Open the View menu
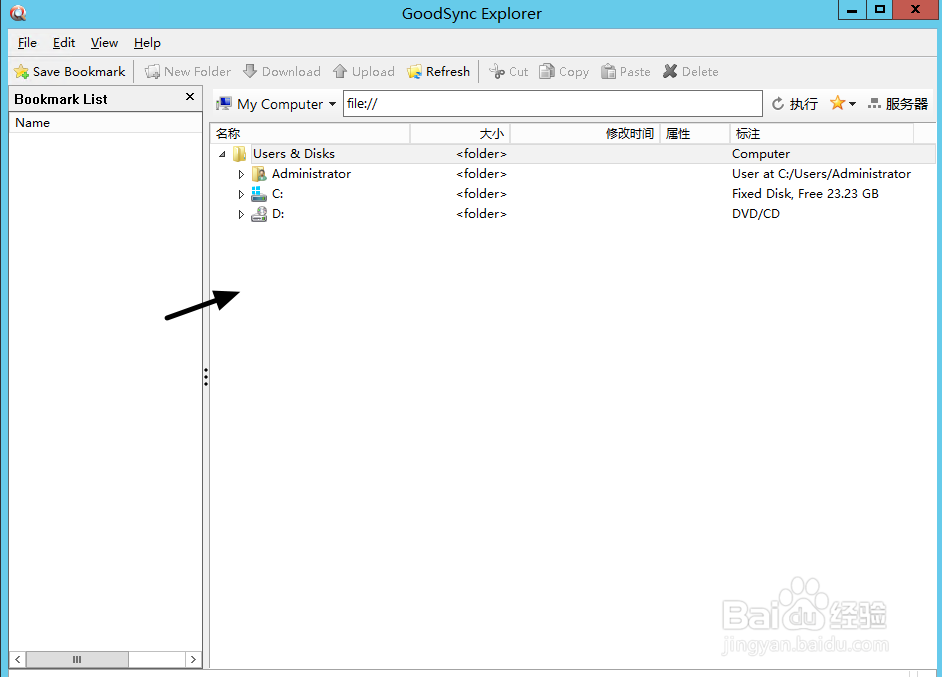This screenshot has height=677, width=942. click(x=104, y=43)
